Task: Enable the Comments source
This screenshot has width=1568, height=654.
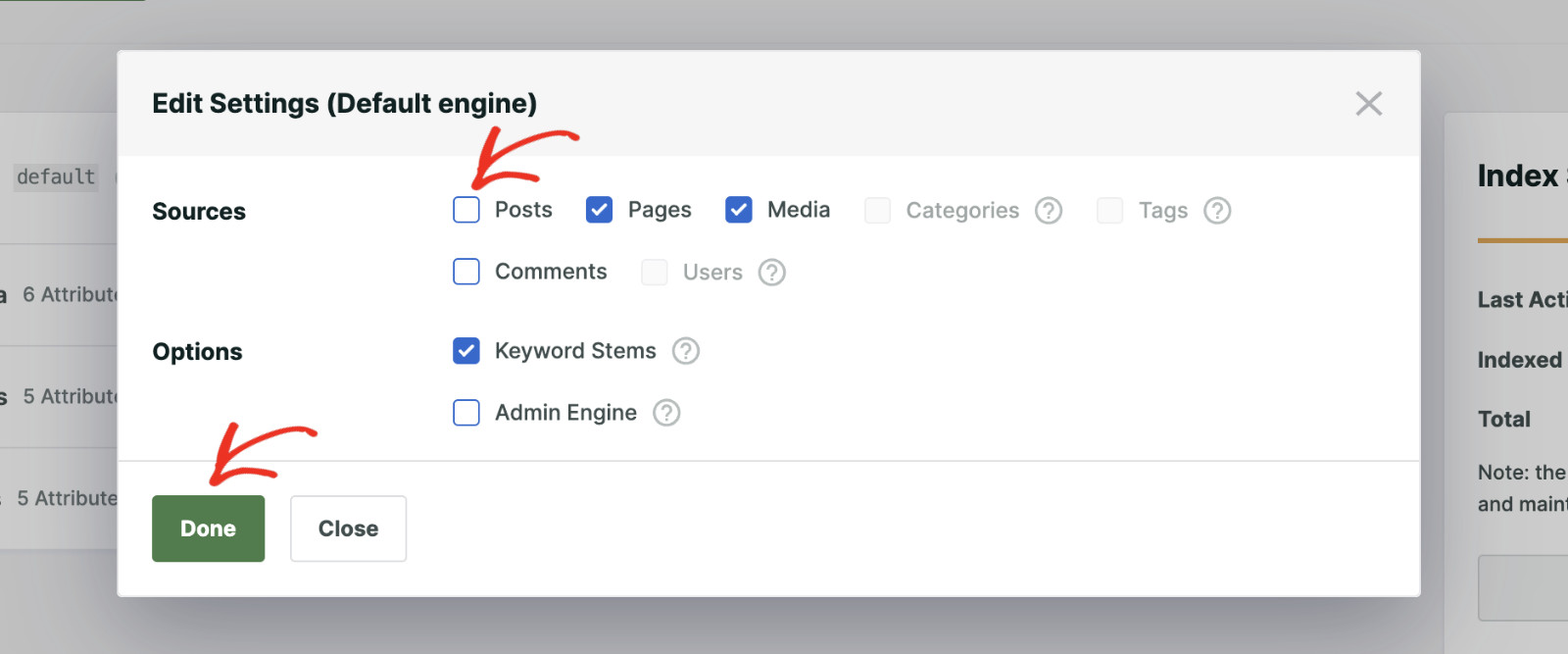Action: 465,272
